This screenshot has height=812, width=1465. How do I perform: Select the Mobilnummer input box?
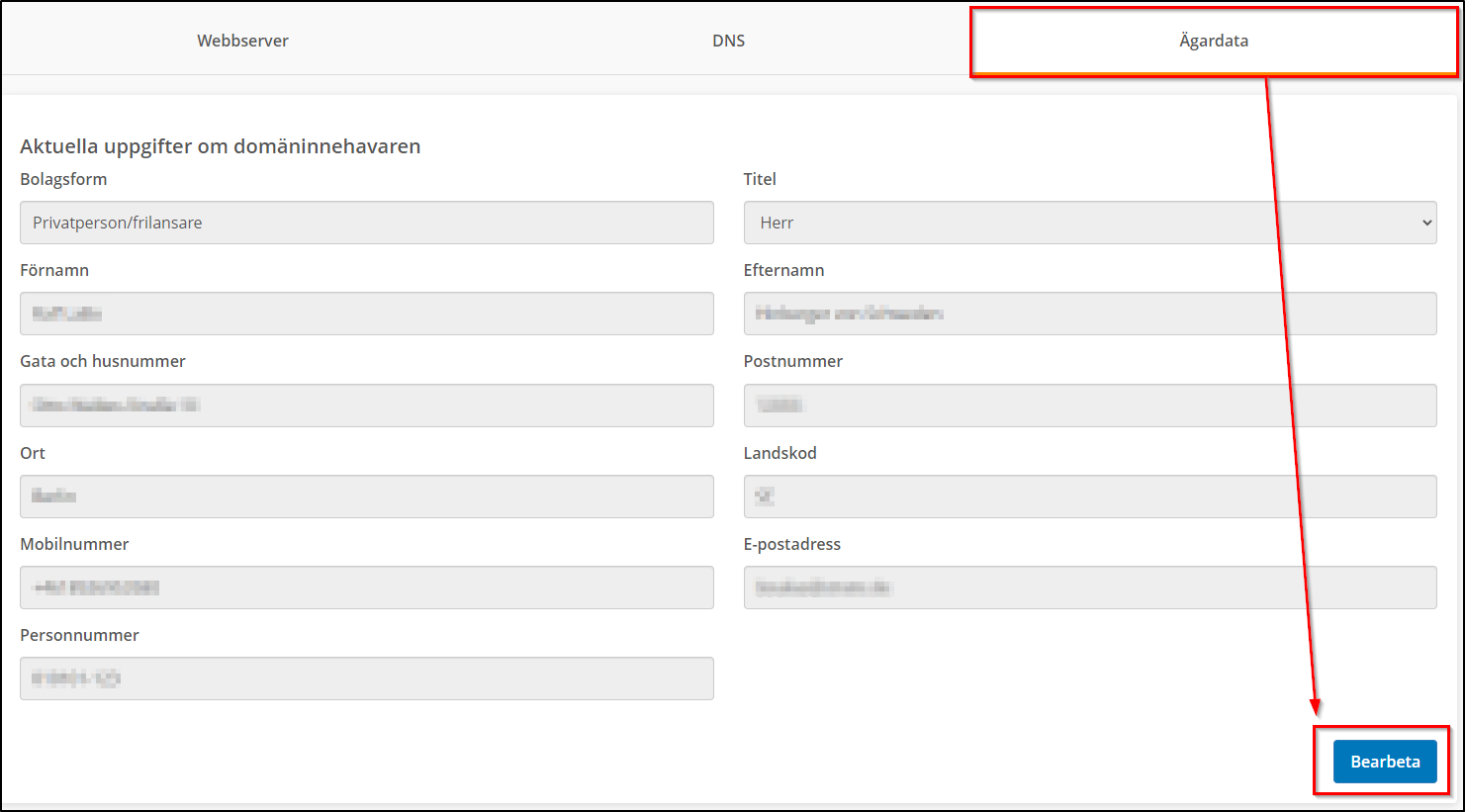click(366, 587)
